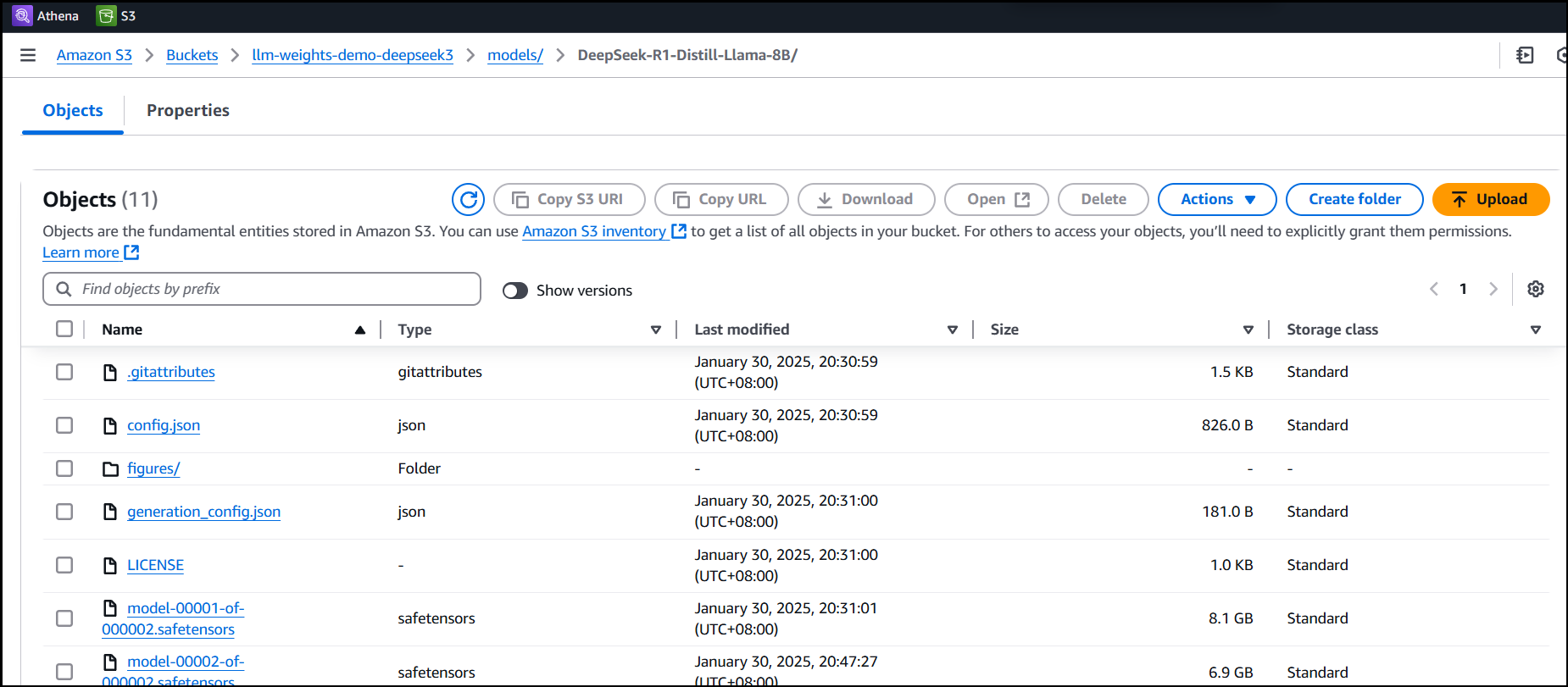Open llm-weights-demo-deepseek3 bucket breadcrumb
The height and width of the screenshot is (687, 1568).
tap(353, 55)
